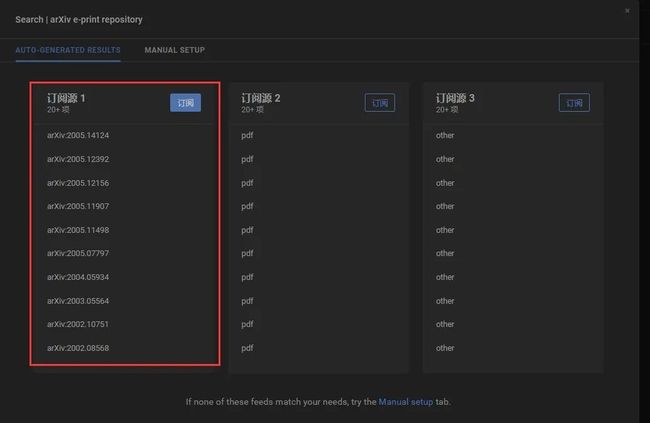Click the 订阅源 3 heading
The height and width of the screenshot is (423, 650).
tap(455, 98)
